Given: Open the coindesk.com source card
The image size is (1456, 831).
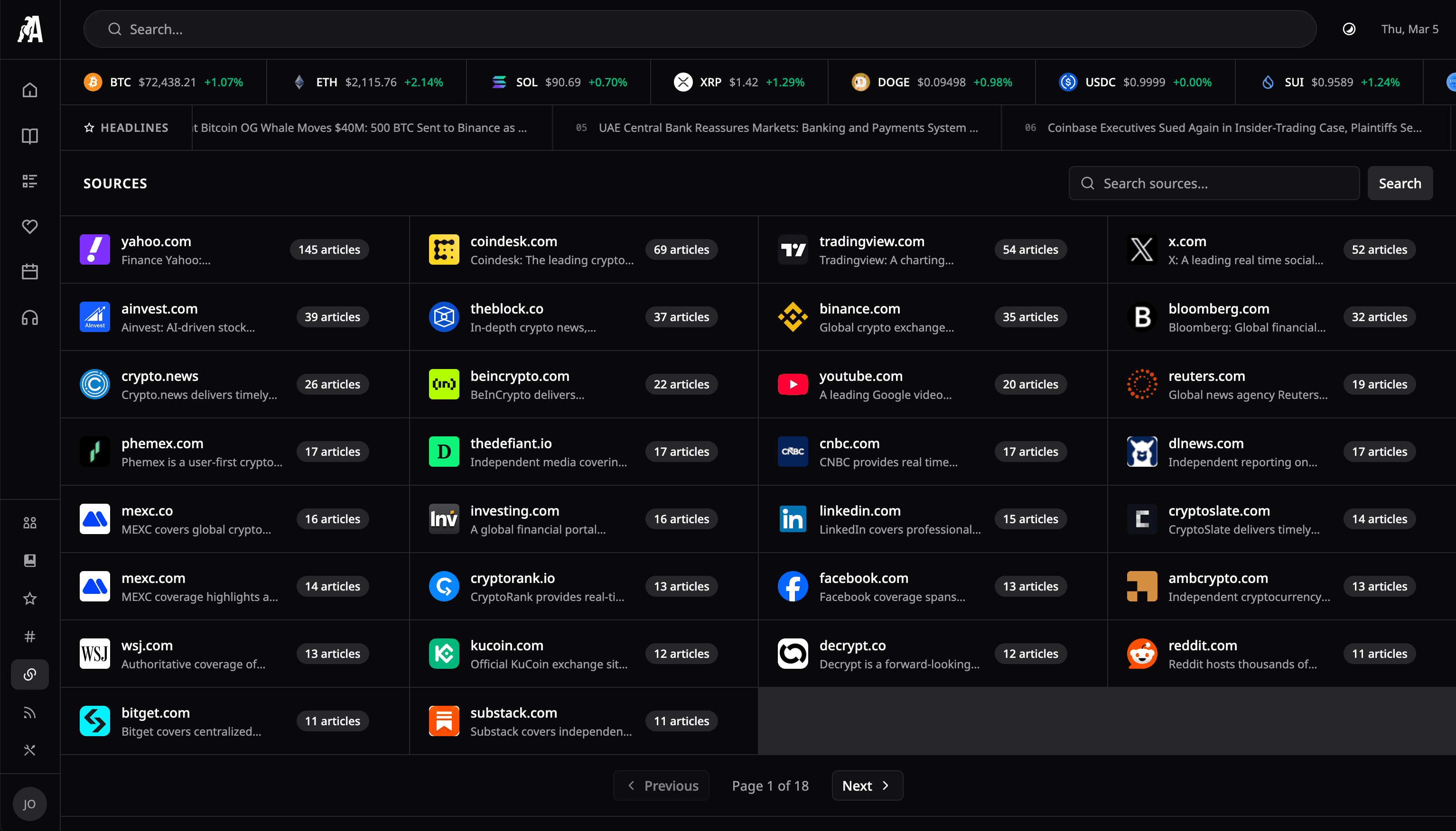Looking at the screenshot, I should (x=582, y=249).
